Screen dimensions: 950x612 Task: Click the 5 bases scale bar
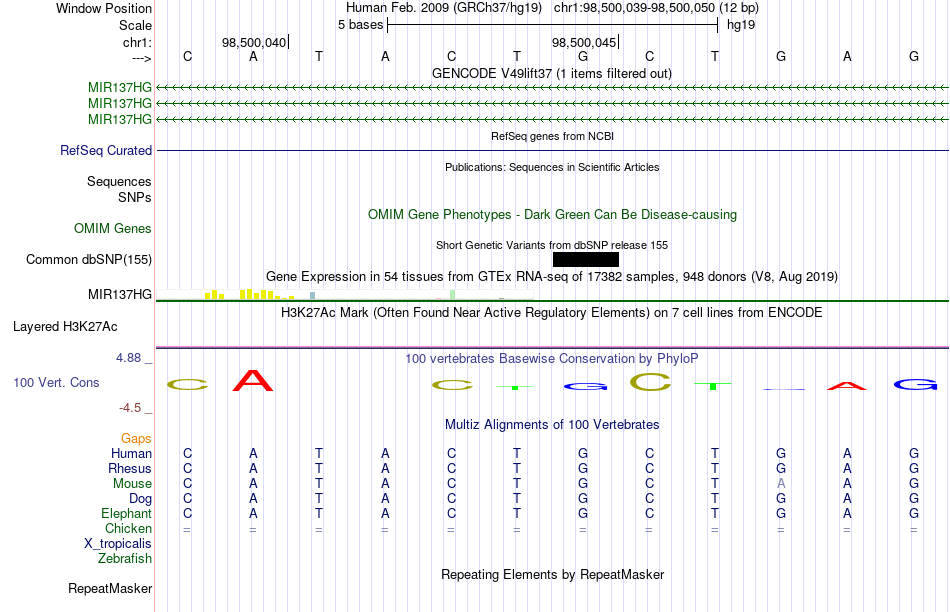point(553,25)
